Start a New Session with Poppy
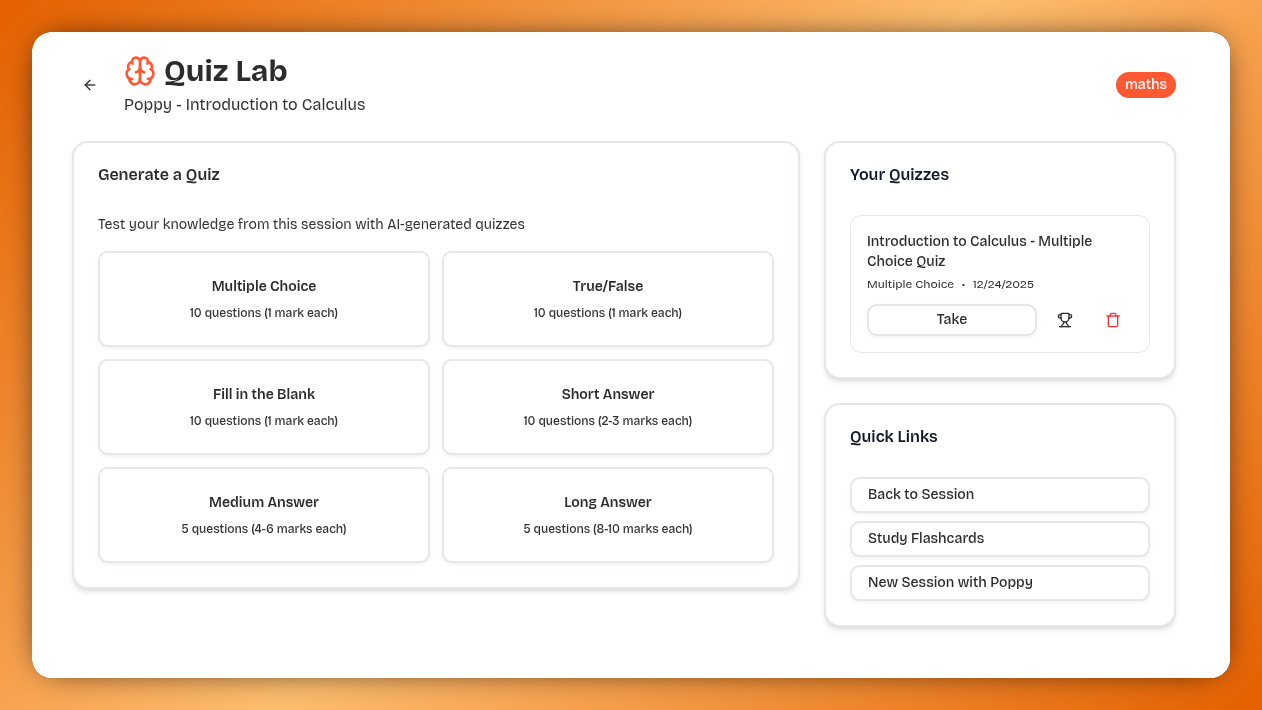This screenshot has height=710, width=1262. [x=999, y=582]
